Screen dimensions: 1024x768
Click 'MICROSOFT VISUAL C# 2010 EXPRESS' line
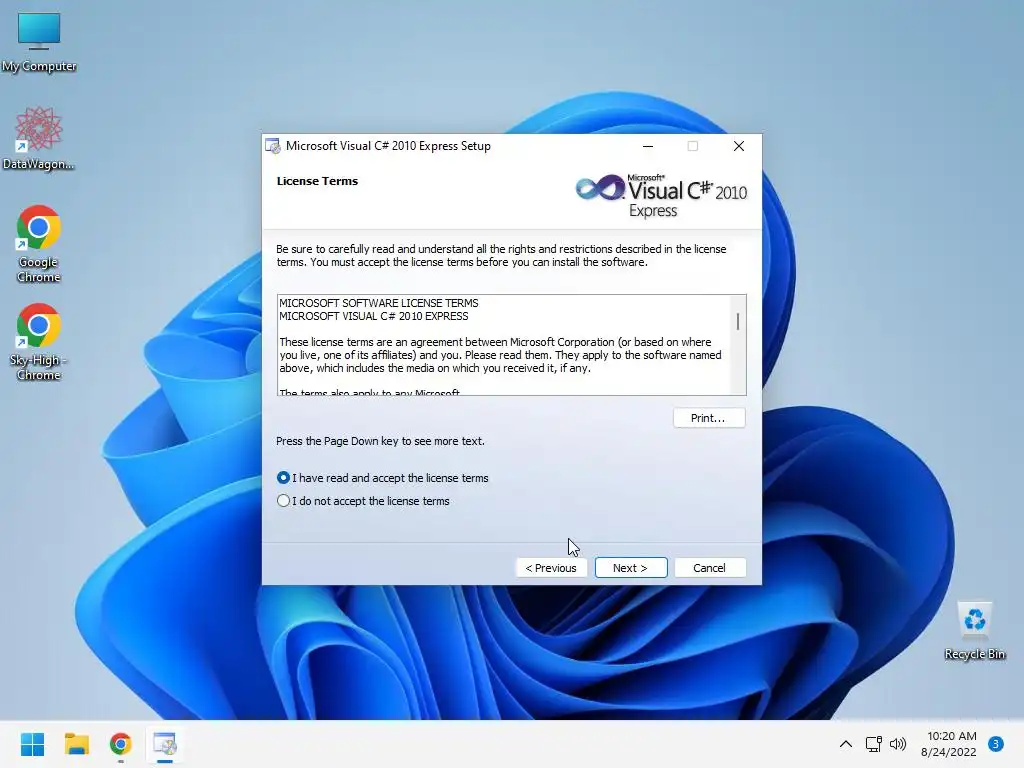tap(374, 316)
